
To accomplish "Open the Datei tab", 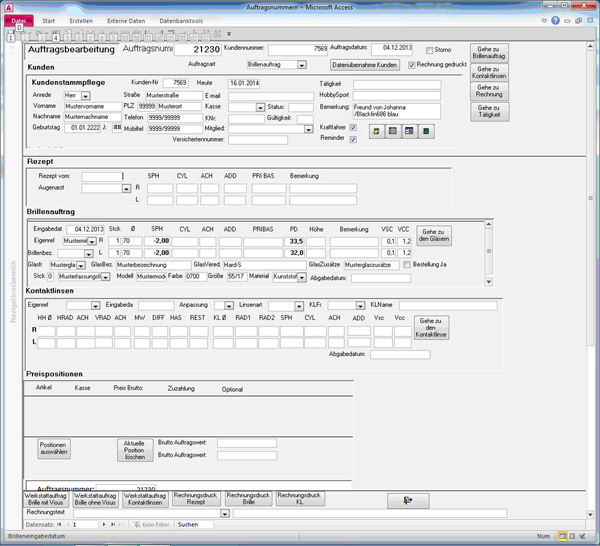I will click(x=19, y=21).
